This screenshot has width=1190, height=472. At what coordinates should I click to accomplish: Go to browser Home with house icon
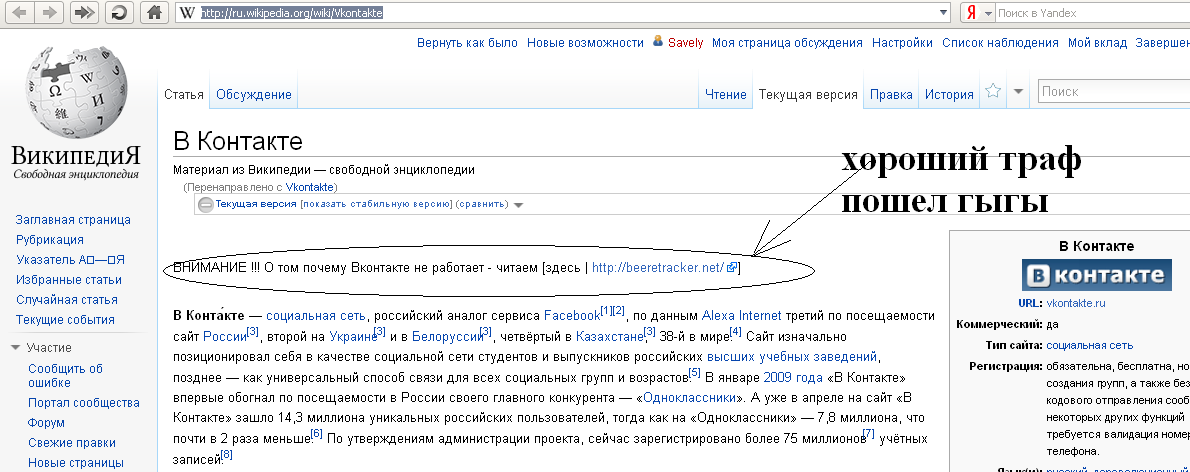pos(156,12)
